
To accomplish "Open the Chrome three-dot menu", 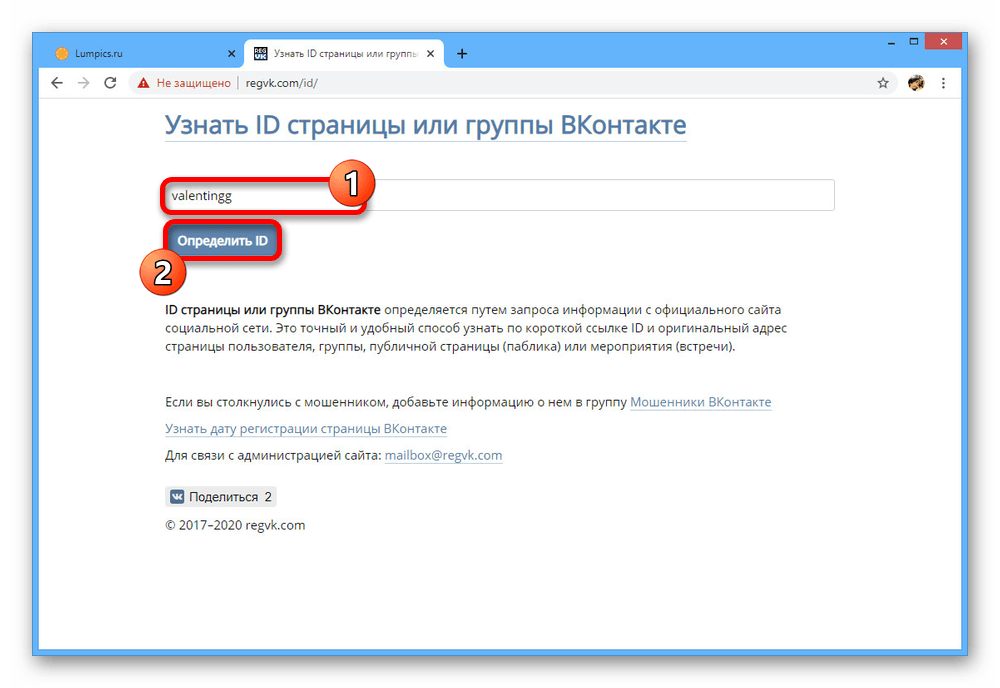I will [944, 83].
